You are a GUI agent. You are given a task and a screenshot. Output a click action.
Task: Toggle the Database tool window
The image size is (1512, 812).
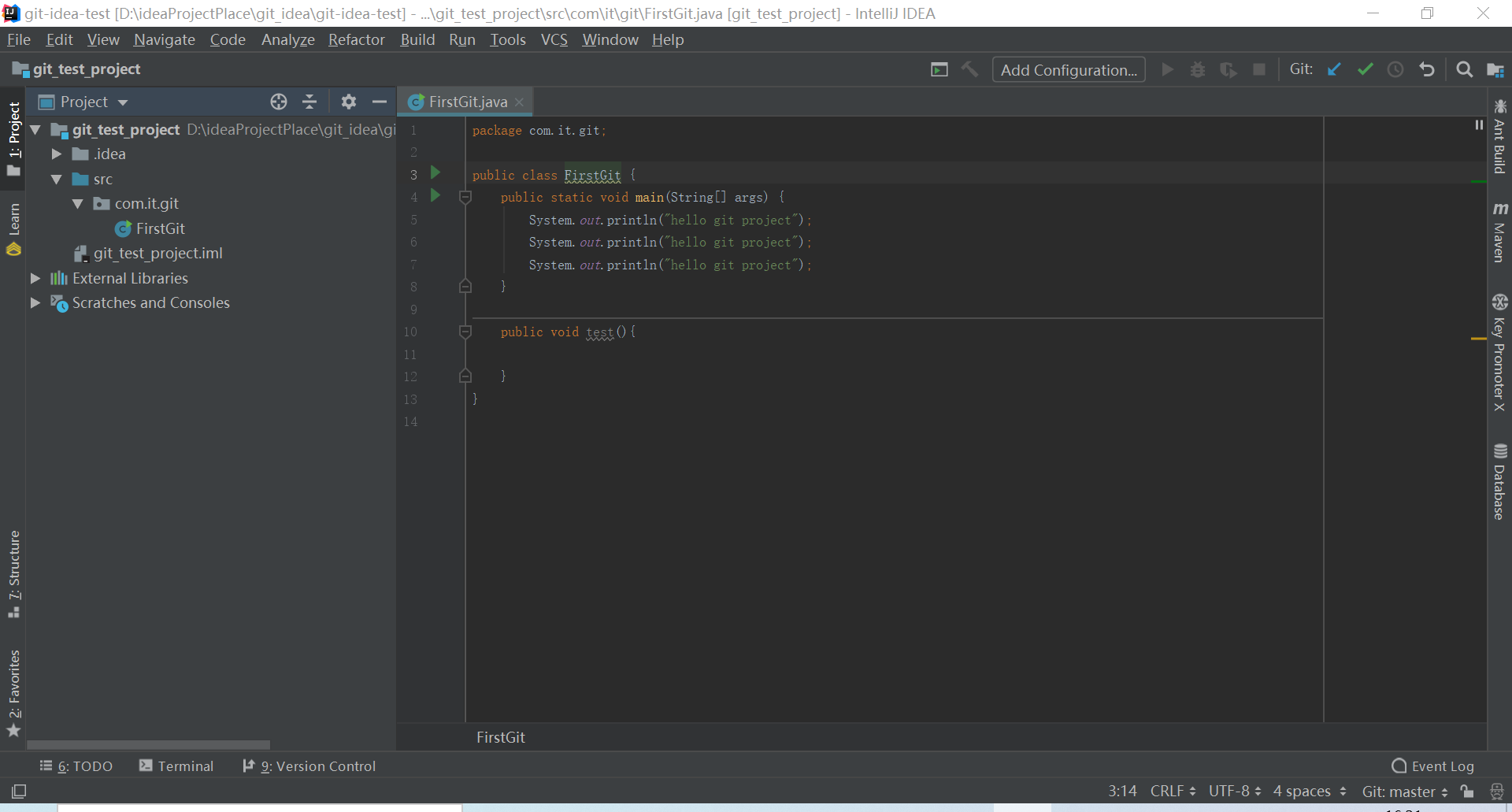coord(1499,481)
